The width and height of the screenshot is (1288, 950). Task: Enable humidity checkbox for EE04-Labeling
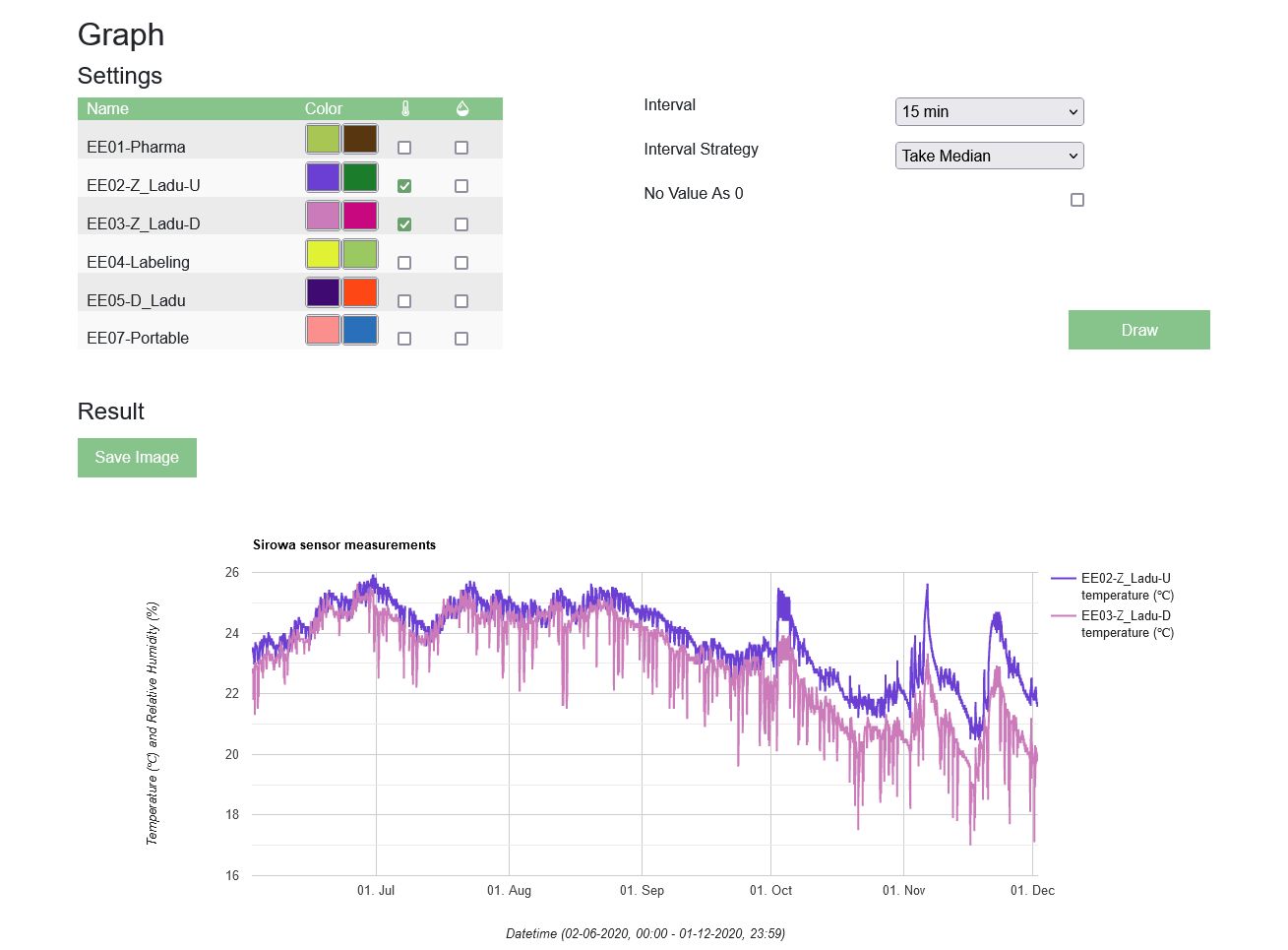(461, 263)
